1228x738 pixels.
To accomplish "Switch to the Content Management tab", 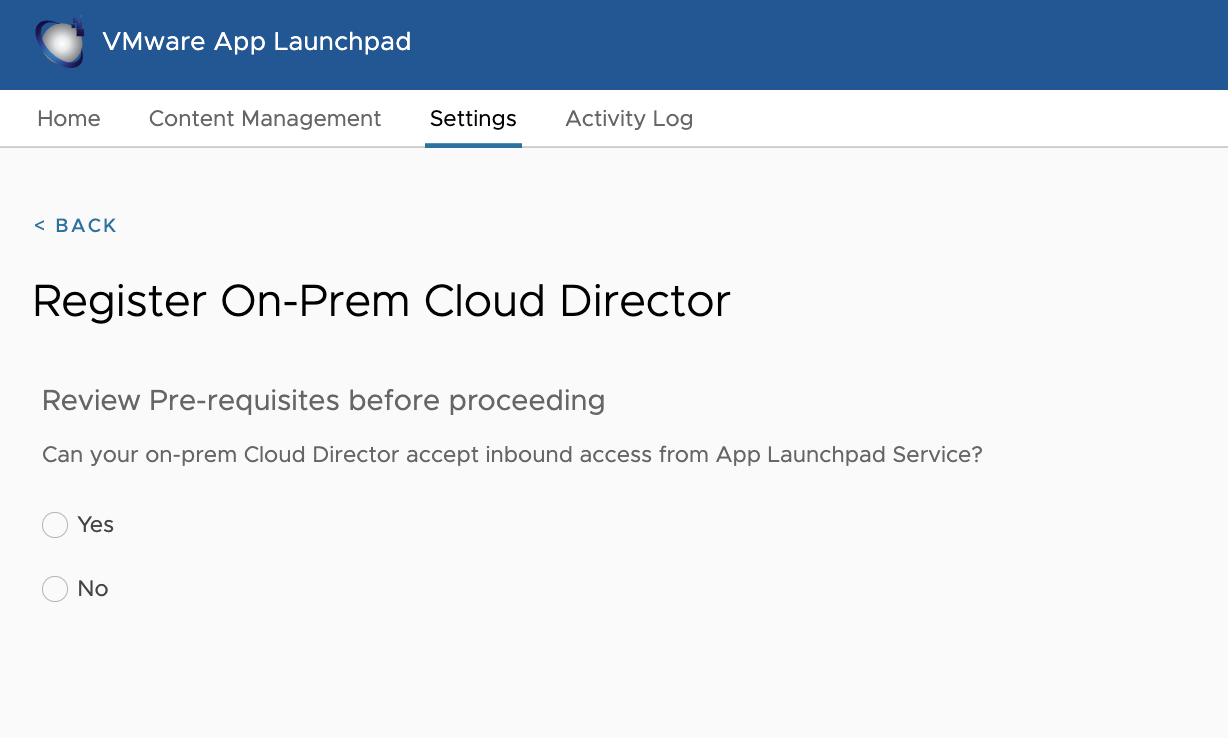I will pyautogui.click(x=265, y=119).
